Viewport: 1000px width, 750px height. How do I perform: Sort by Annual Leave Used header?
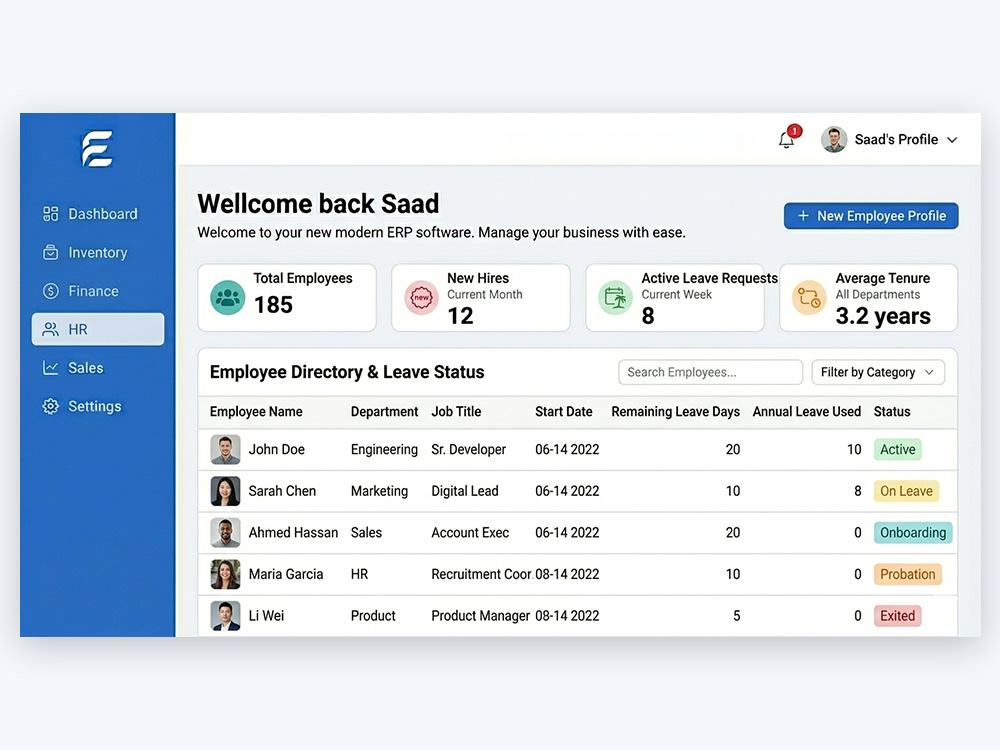click(x=807, y=412)
